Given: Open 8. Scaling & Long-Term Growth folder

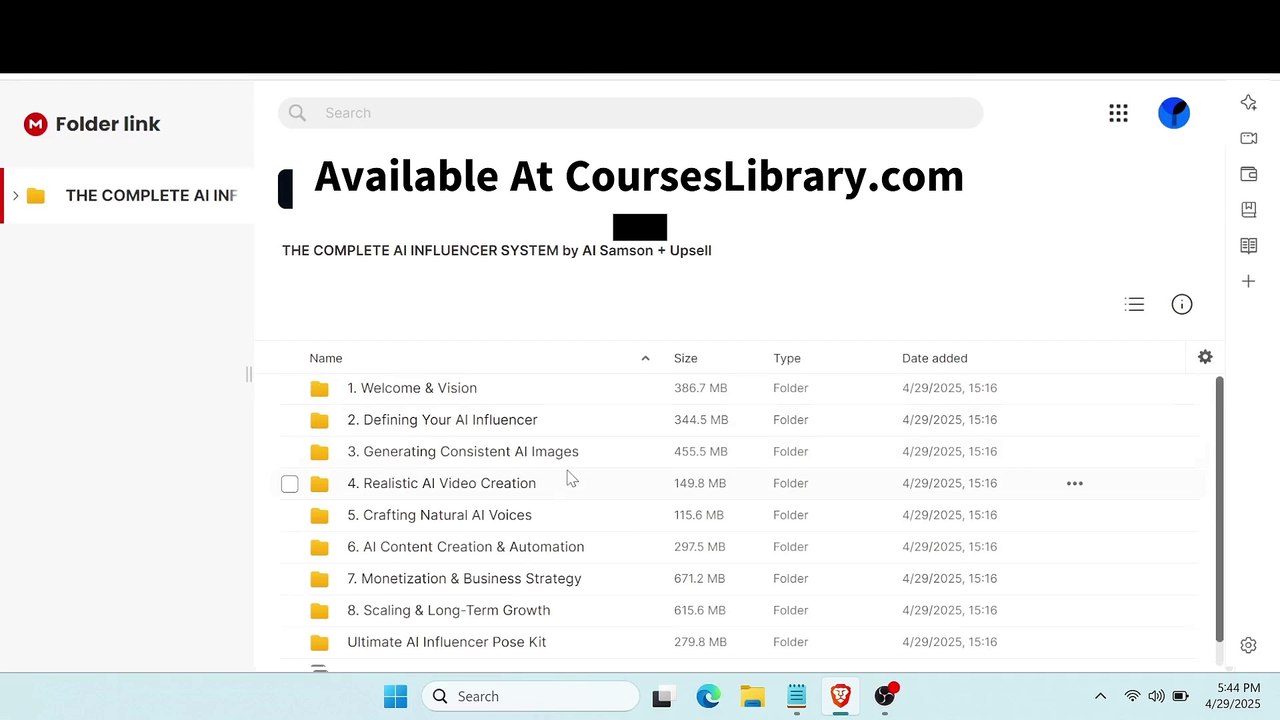Looking at the screenshot, I should click(449, 610).
